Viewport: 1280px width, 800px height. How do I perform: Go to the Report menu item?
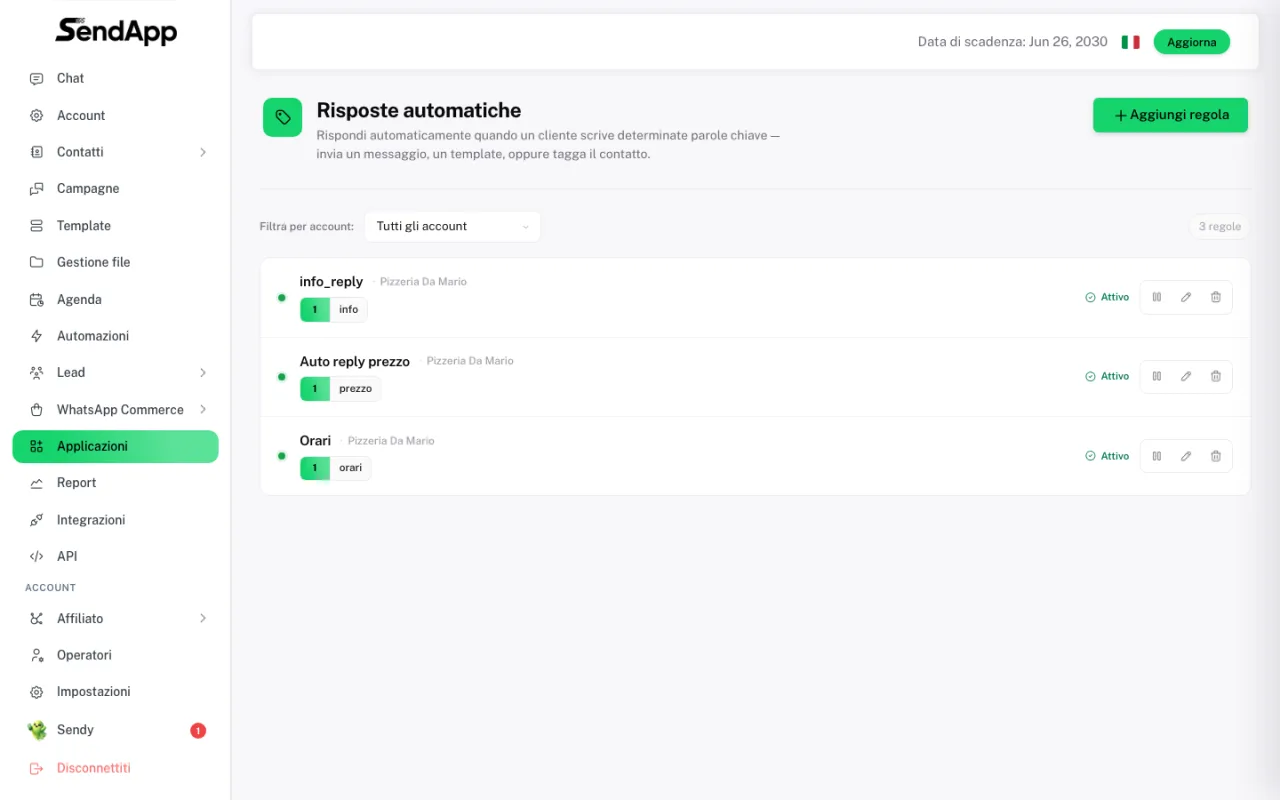click(115, 483)
